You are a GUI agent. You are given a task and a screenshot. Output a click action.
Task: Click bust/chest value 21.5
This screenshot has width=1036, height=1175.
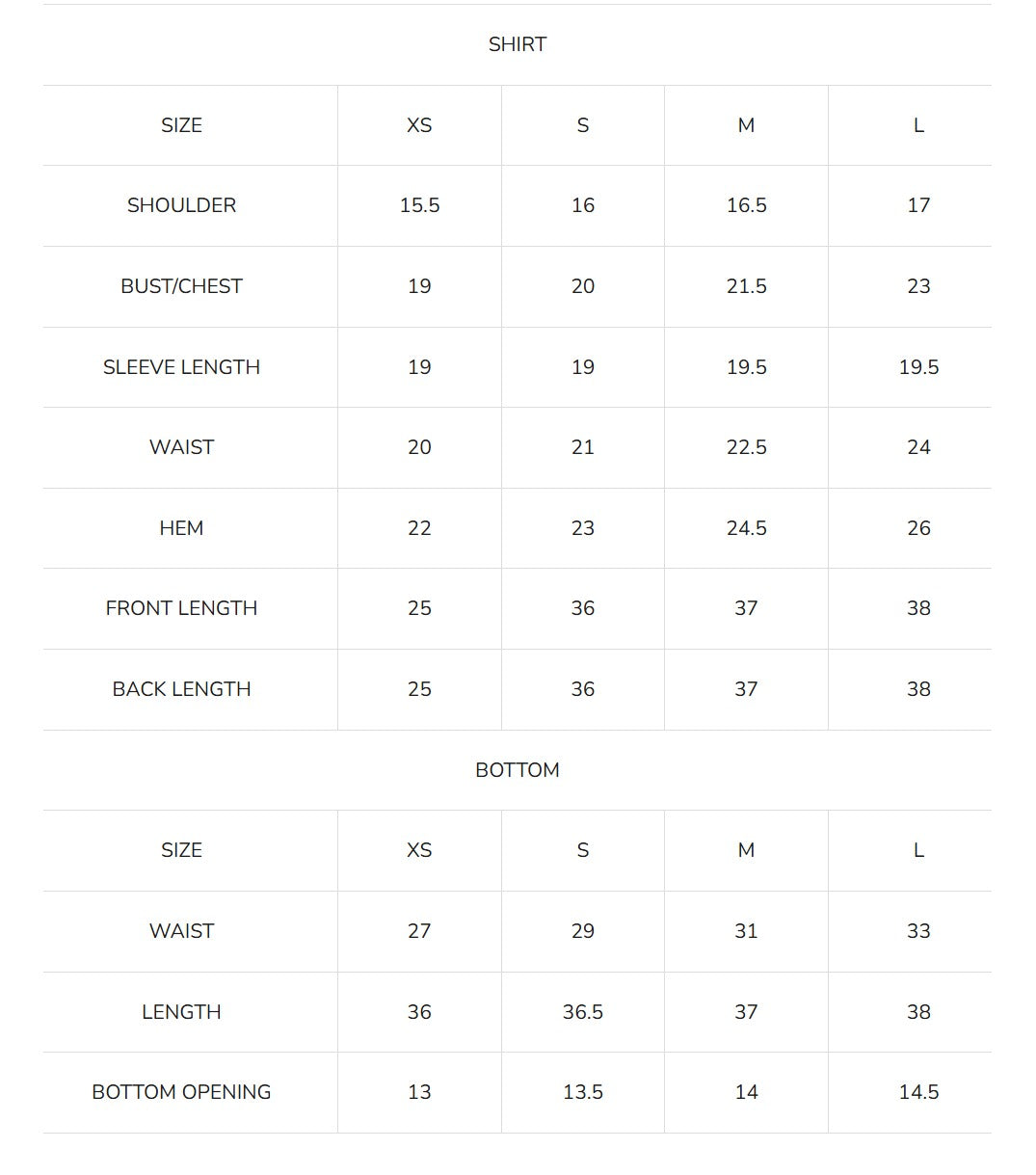click(746, 286)
